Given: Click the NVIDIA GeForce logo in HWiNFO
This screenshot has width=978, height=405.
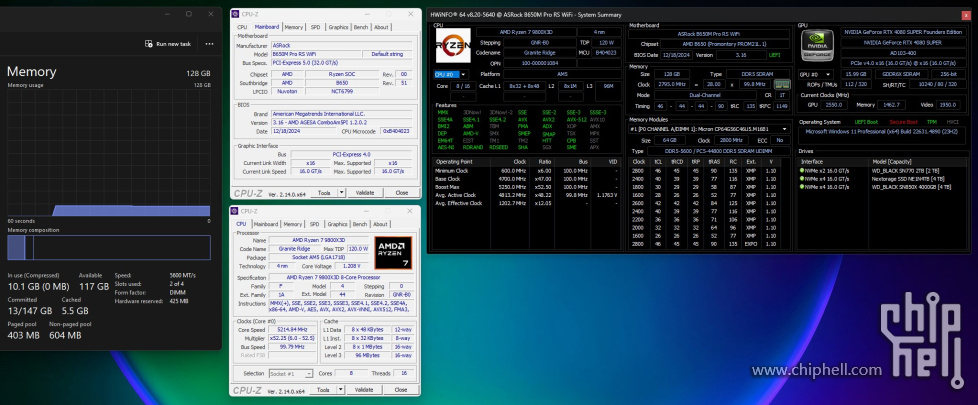Looking at the screenshot, I should 817,46.
